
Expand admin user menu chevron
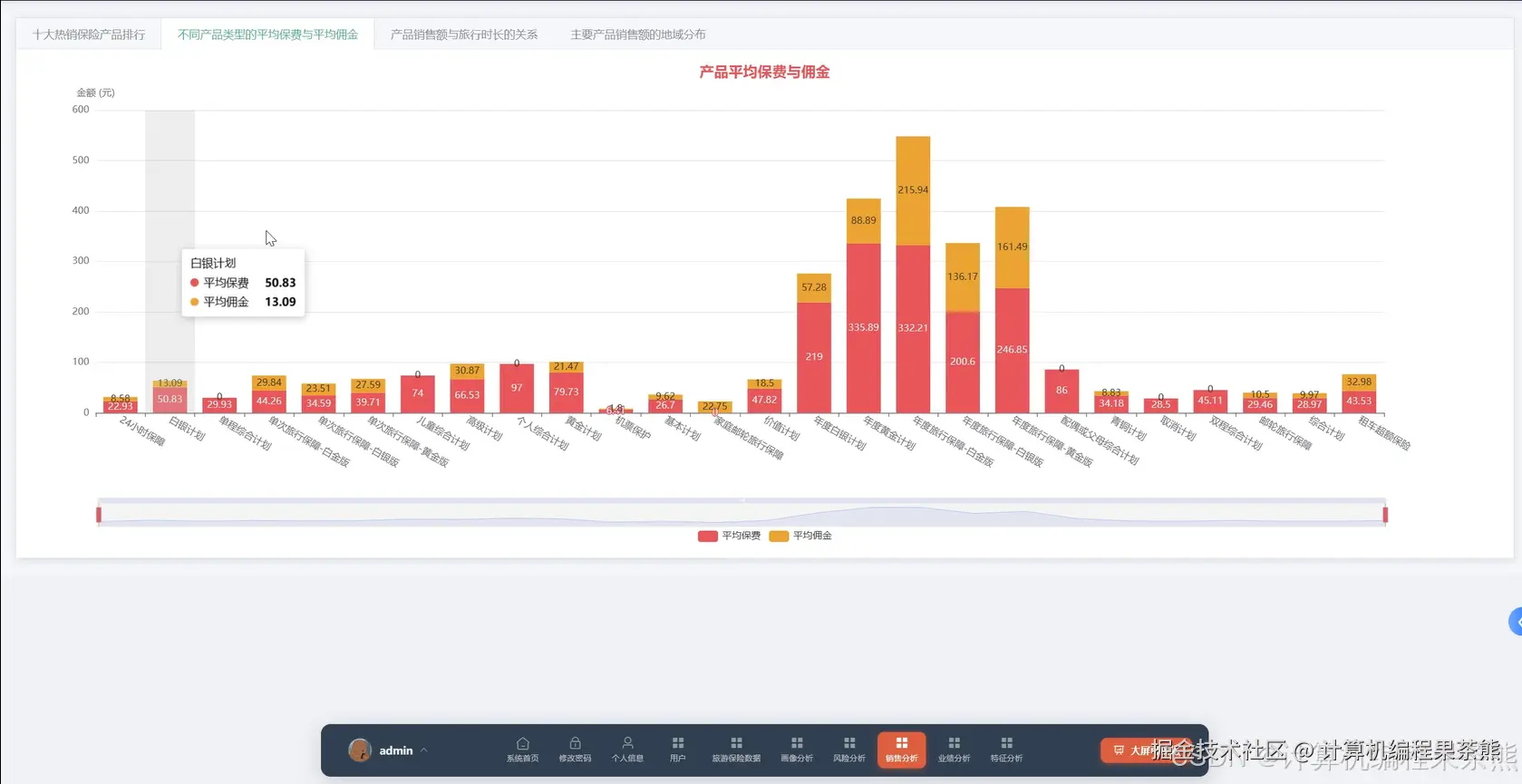coord(423,750)
